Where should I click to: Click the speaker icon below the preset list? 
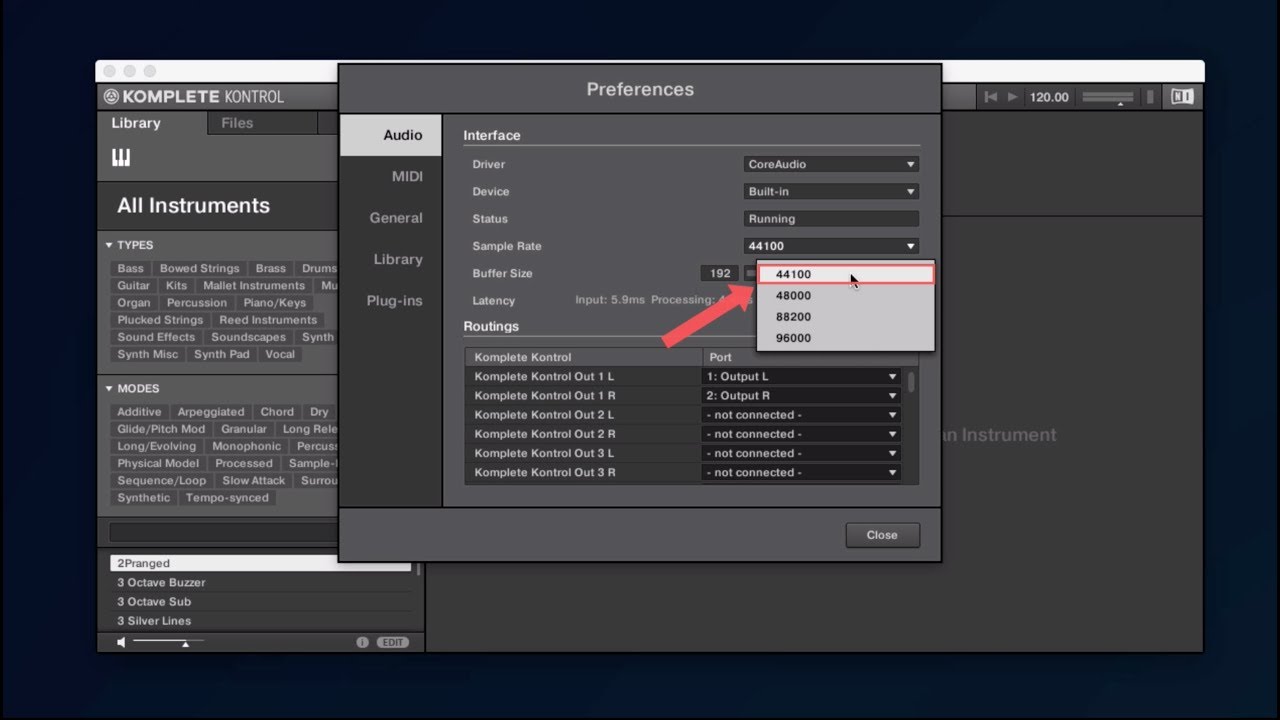121,642
